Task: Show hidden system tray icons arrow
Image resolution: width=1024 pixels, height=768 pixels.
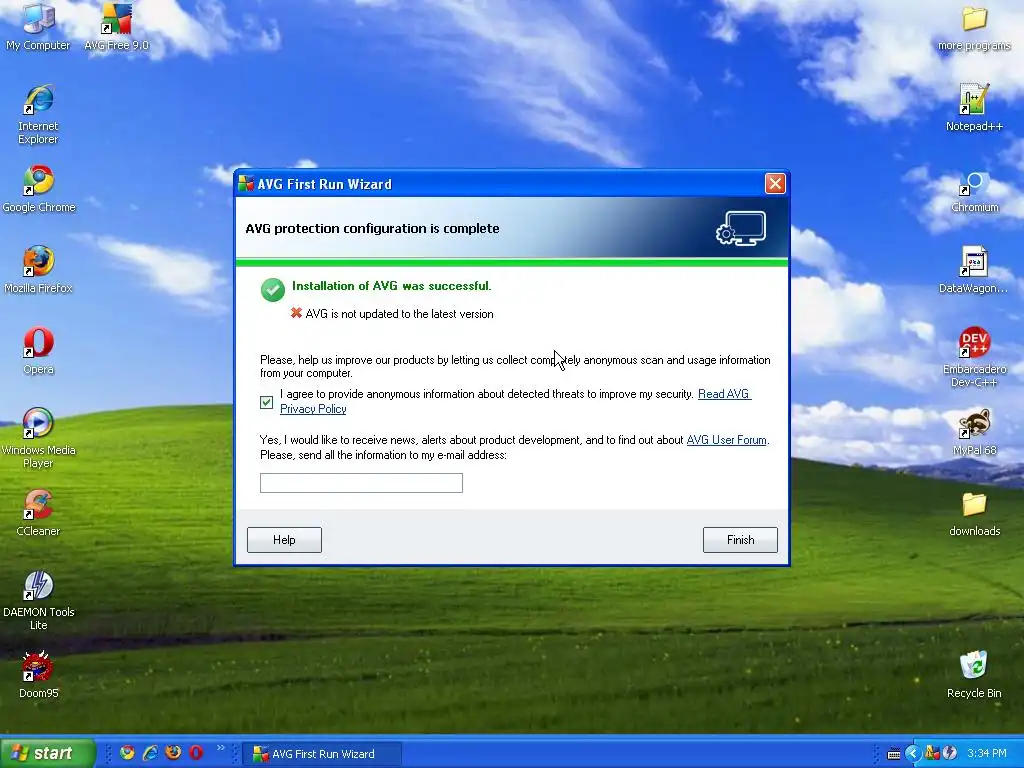Action: pos(912,754)
